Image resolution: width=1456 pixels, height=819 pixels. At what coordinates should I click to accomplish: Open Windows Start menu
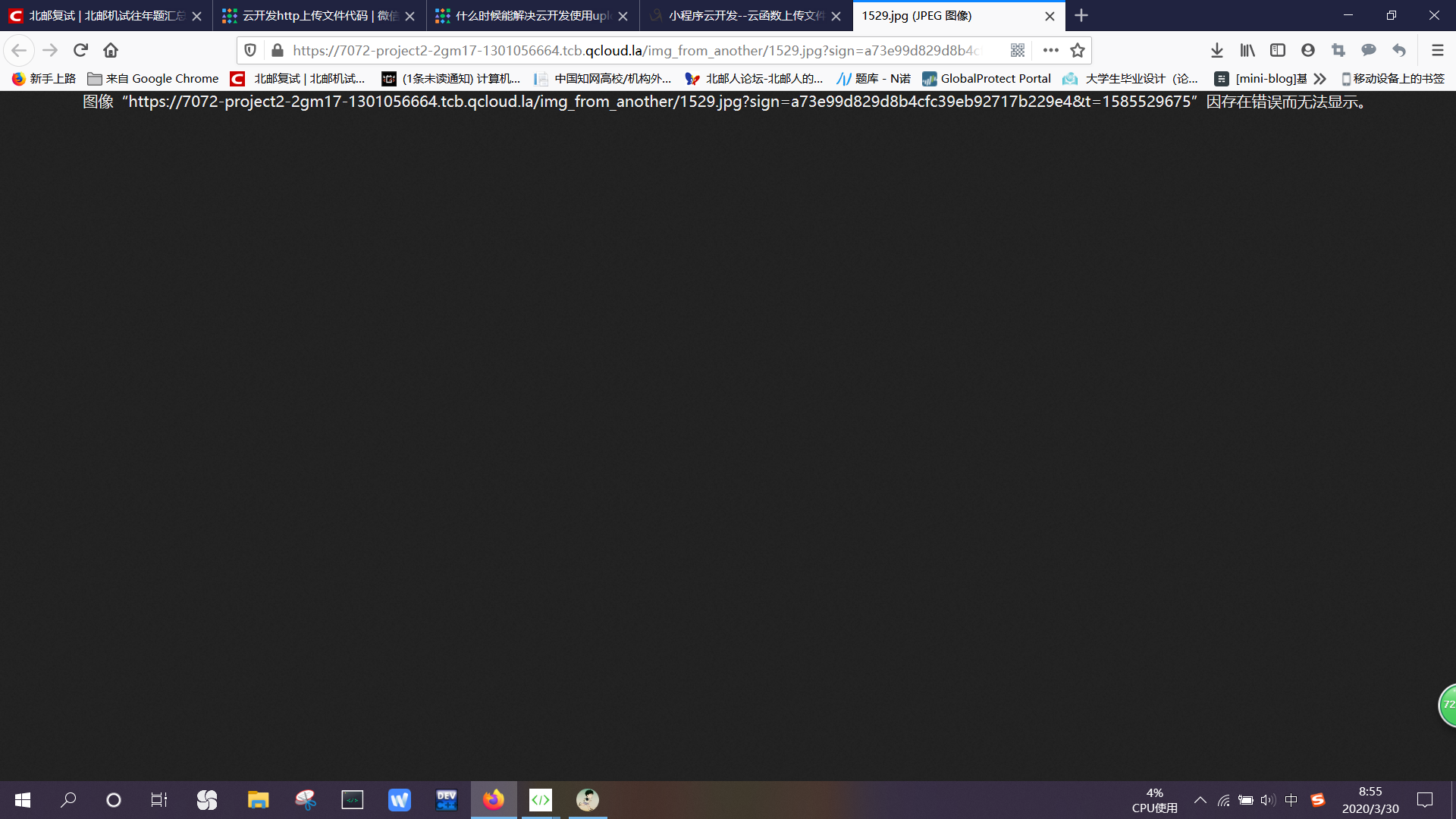pyautogui.click(x=23, y=800)
